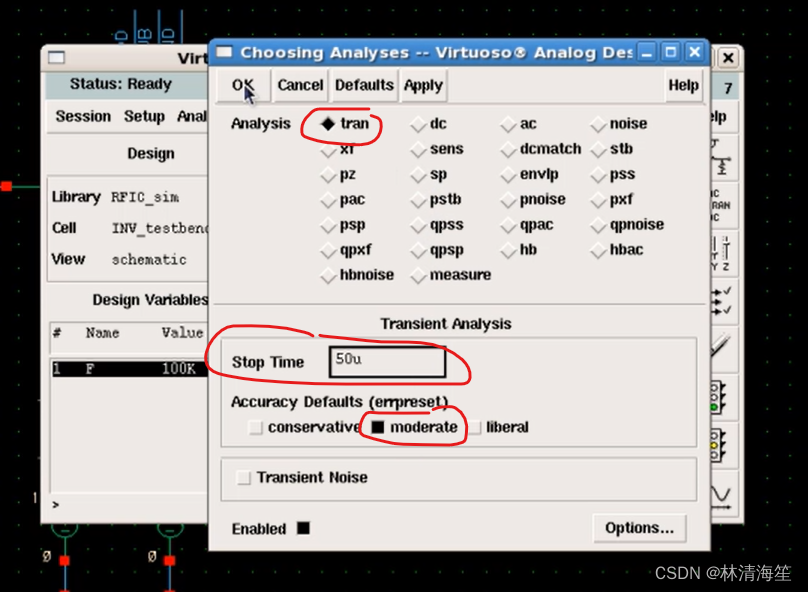The height and width of the screenshot is (592, 808).
Task: Click the Status: Ready indicator
Action: coord(121,84)
